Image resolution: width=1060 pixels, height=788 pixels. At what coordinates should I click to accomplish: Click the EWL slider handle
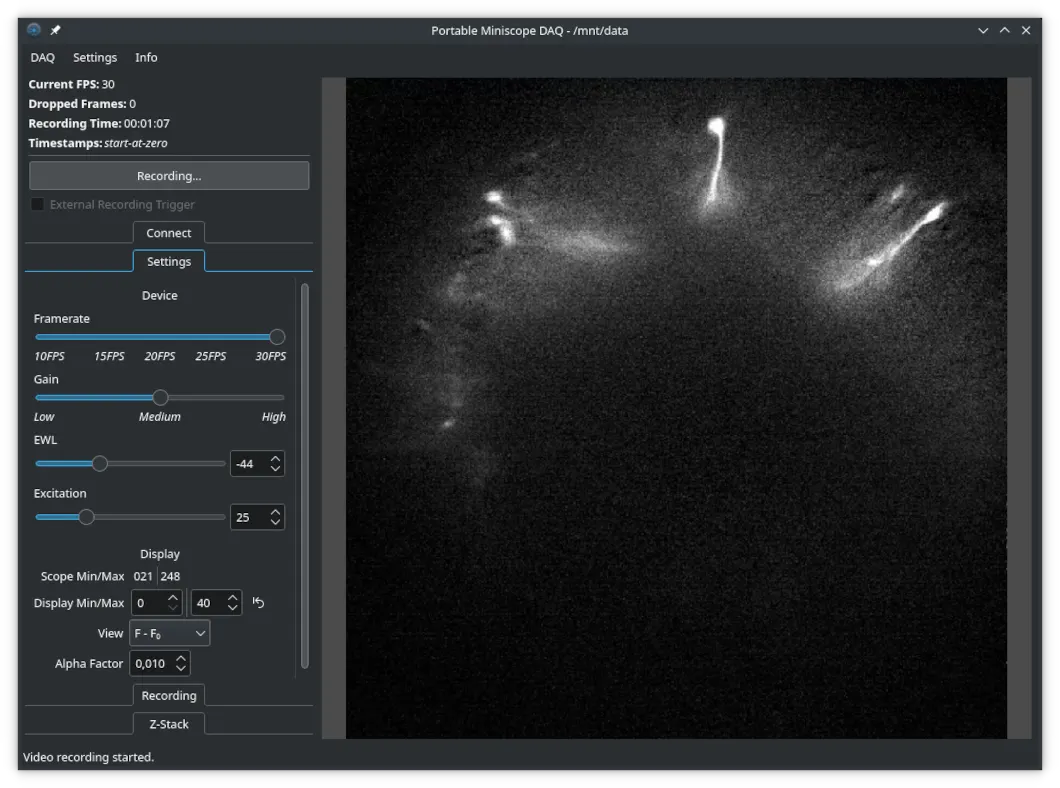[99, 464]
